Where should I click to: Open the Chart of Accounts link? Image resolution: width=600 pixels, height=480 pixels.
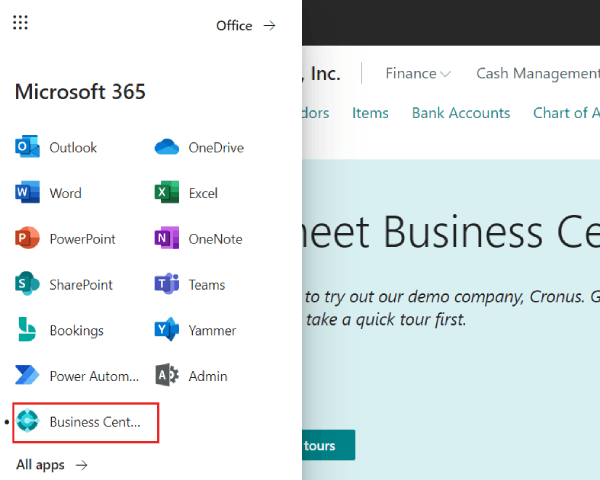566,113
